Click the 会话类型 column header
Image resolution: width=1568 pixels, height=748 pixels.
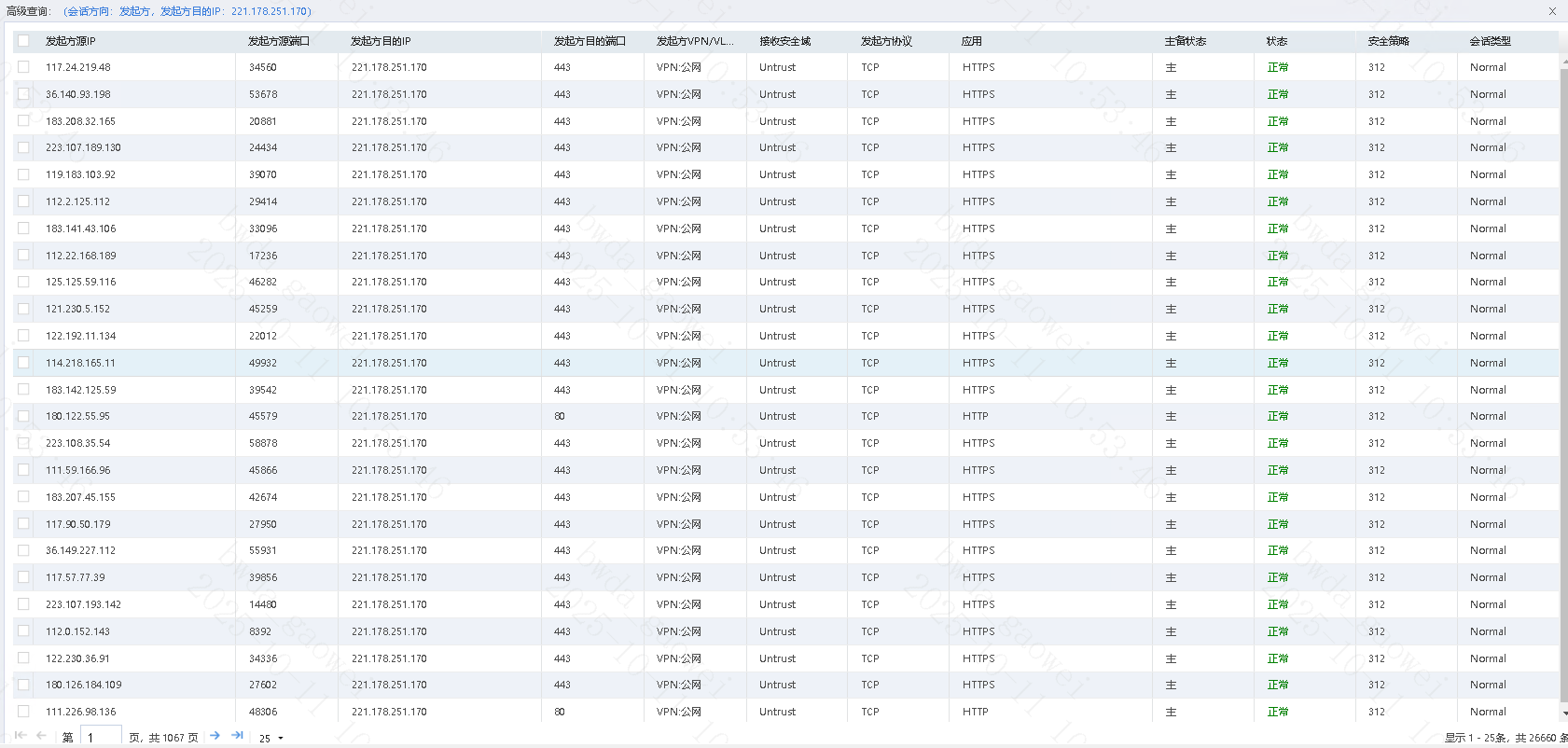[x=1490, y=41]
